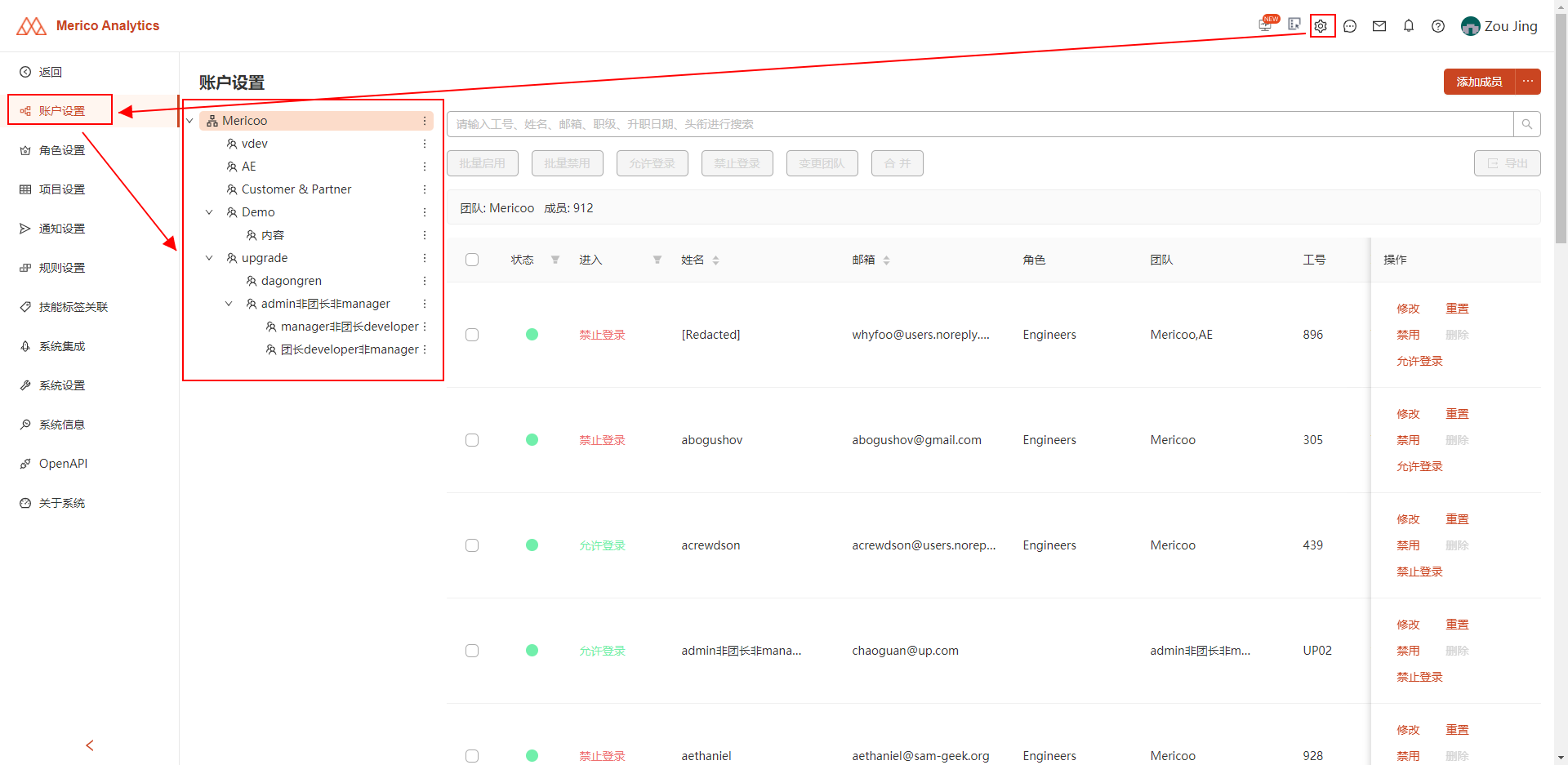This screenshot has height=765, width=1568.
Task: Open 关于系统 in the sidebar
Action: (x=90, y=503)
